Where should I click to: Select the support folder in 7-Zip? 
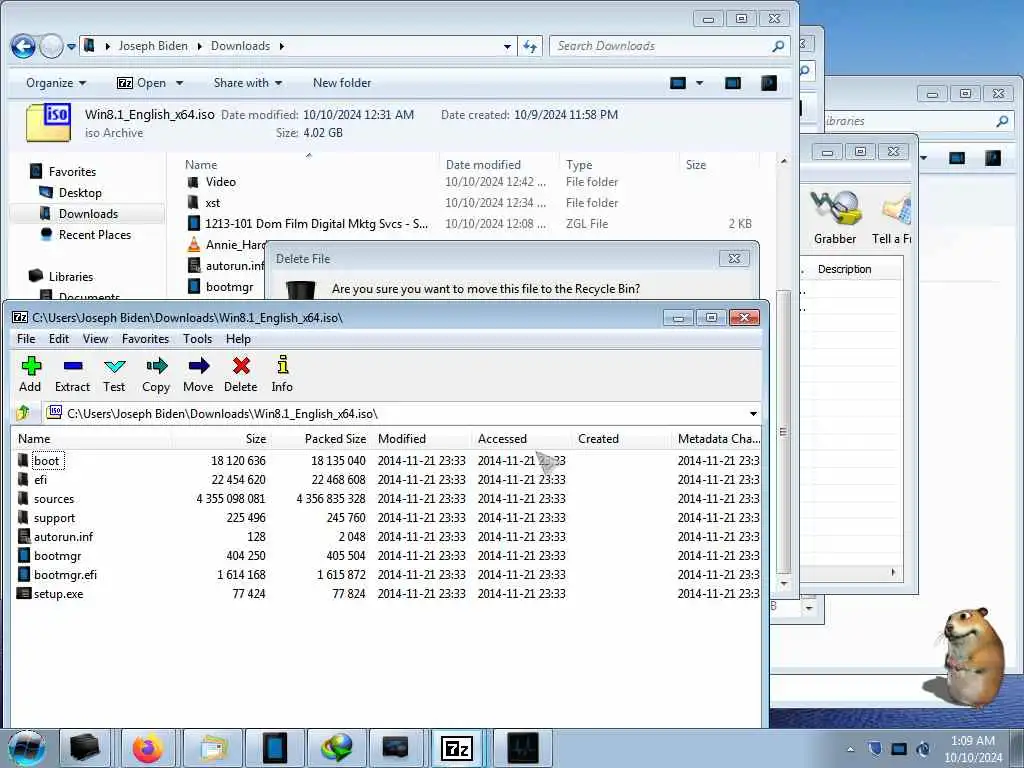coord(54,518)
